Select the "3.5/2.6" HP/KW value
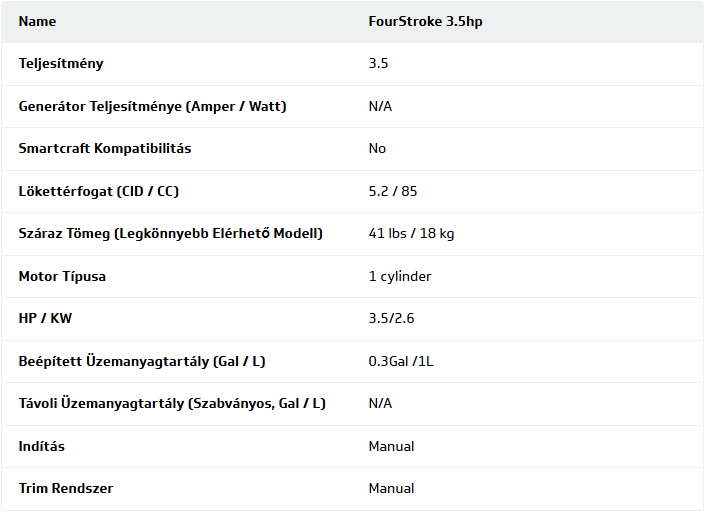708x514 pixels. (x=392, y=318)
